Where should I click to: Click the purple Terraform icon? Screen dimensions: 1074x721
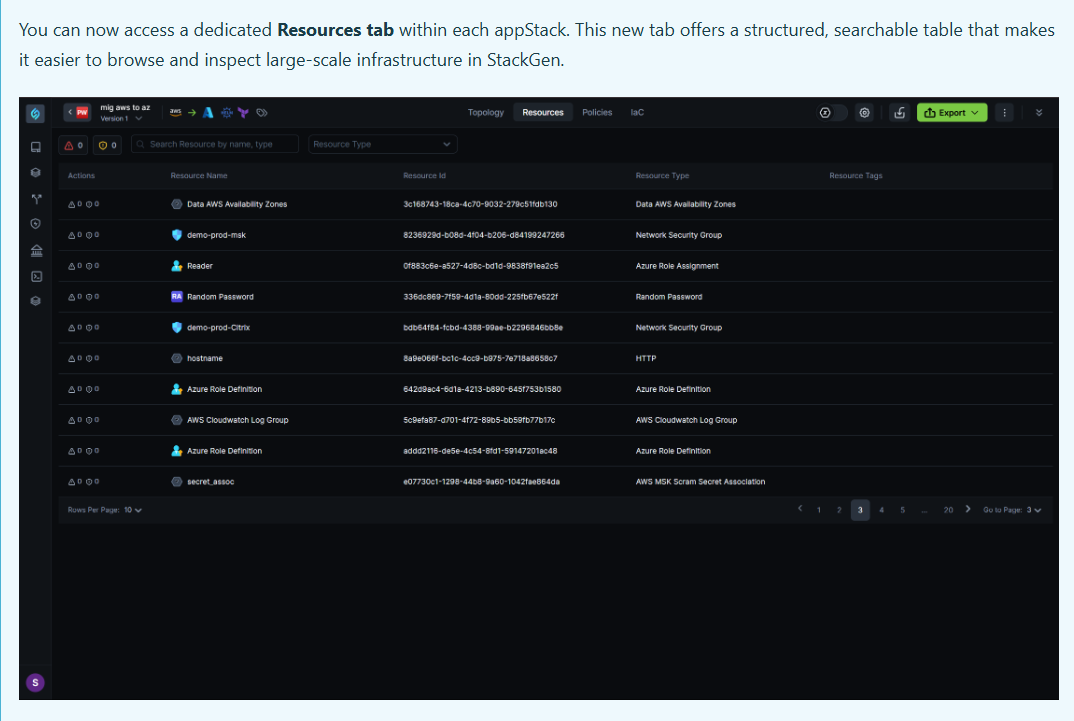pos(243,112)
